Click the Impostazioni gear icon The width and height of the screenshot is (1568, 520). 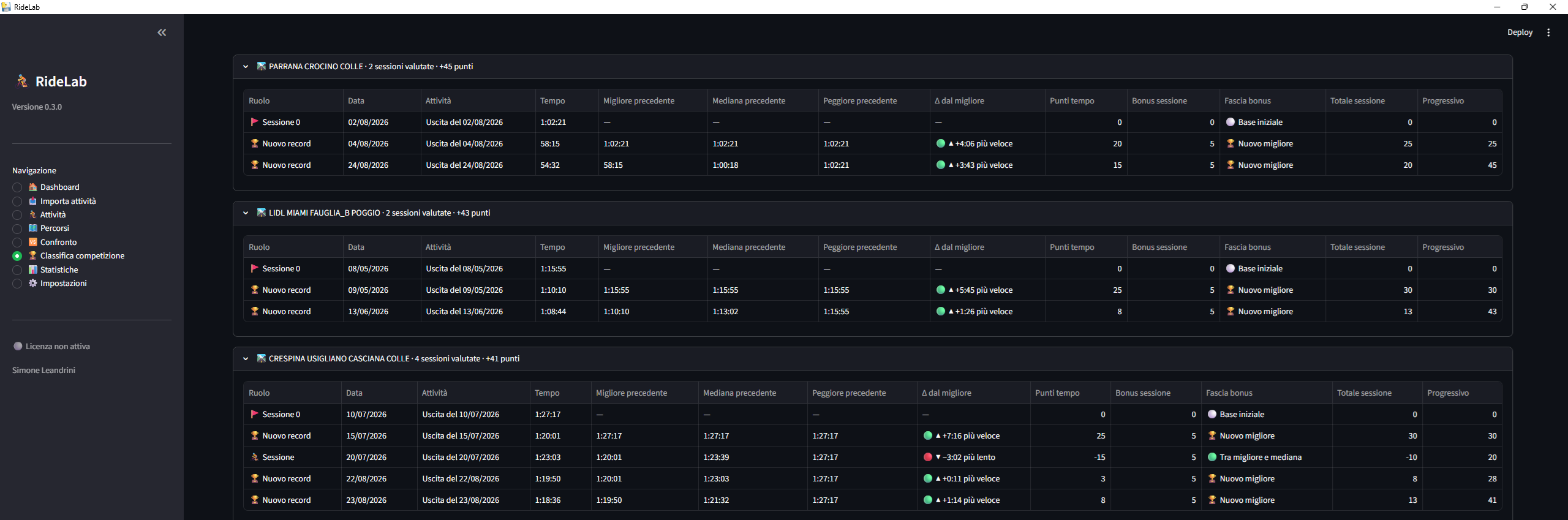pyautogui.click(x=33, y=283)
